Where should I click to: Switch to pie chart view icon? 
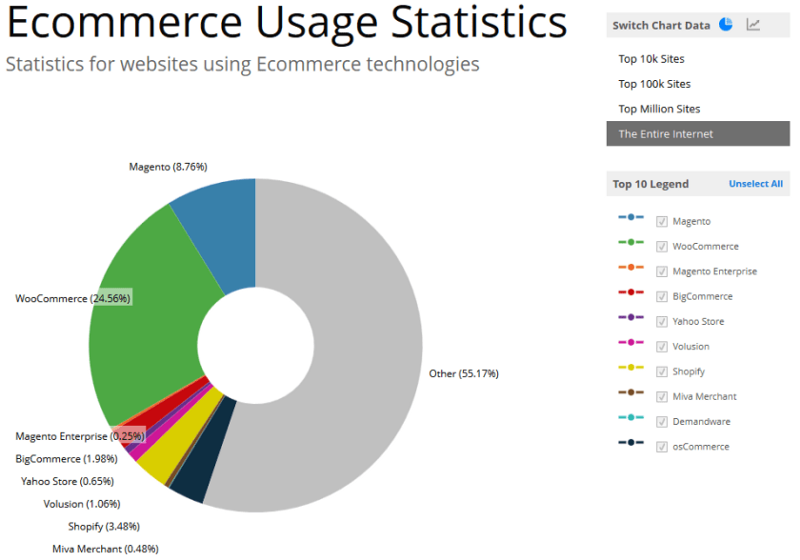[x=726, y=24]
